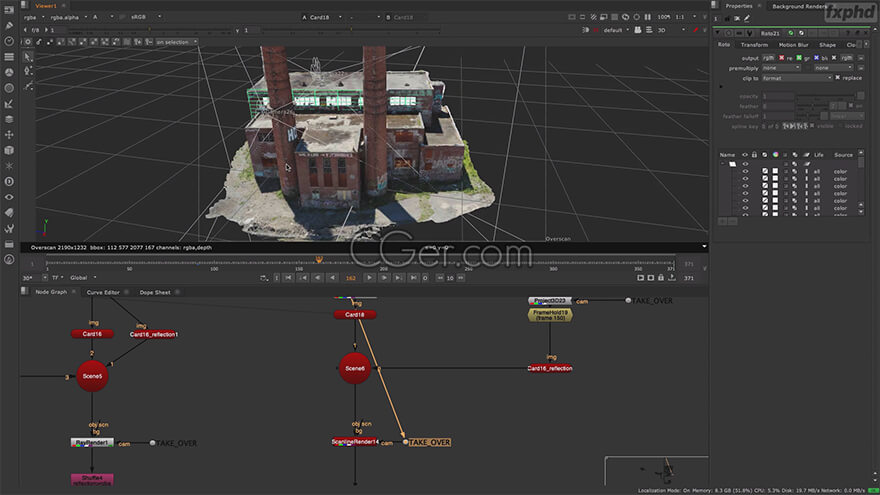Open the Global frame range dropdown

click(83, 278)
